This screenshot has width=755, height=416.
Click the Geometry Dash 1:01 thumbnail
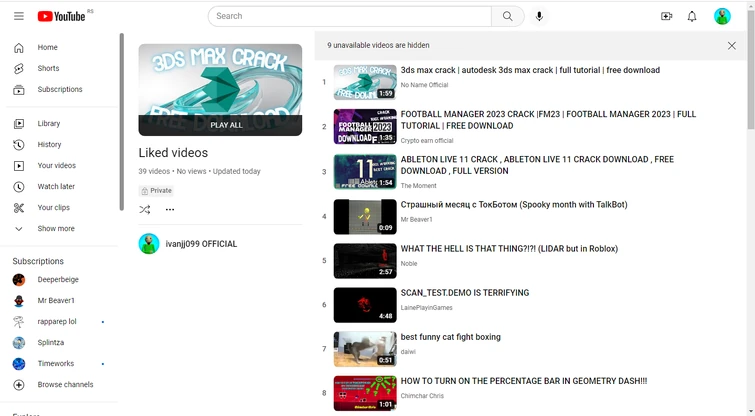click(x=365, y=393)
